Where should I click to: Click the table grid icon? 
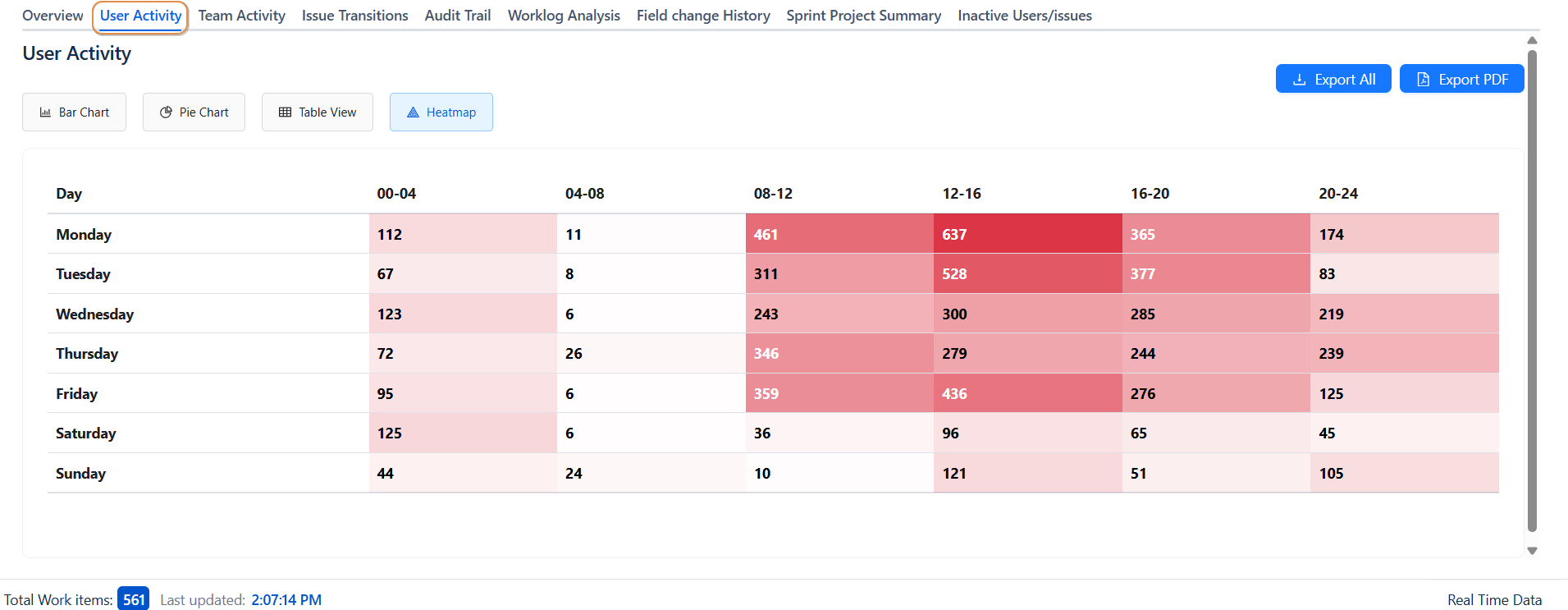[x=285, y=112]
